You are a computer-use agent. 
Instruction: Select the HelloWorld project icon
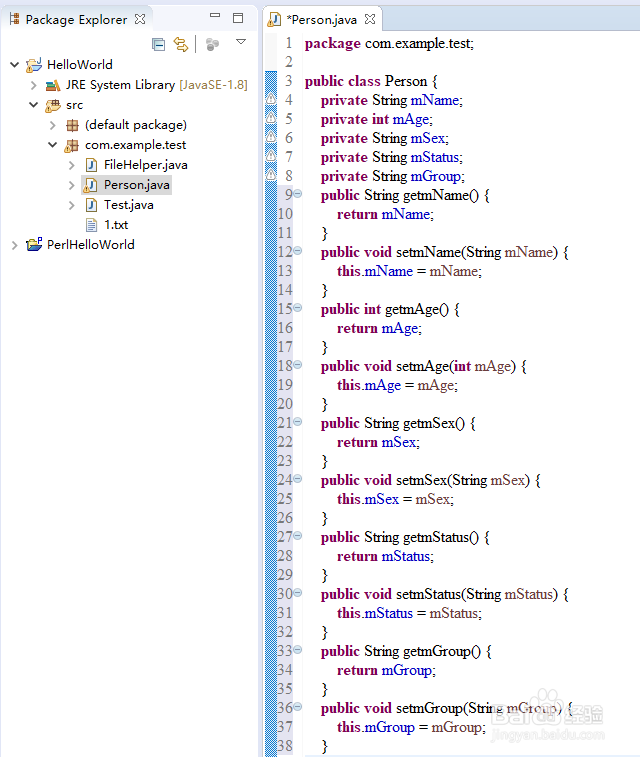(34, 65)
